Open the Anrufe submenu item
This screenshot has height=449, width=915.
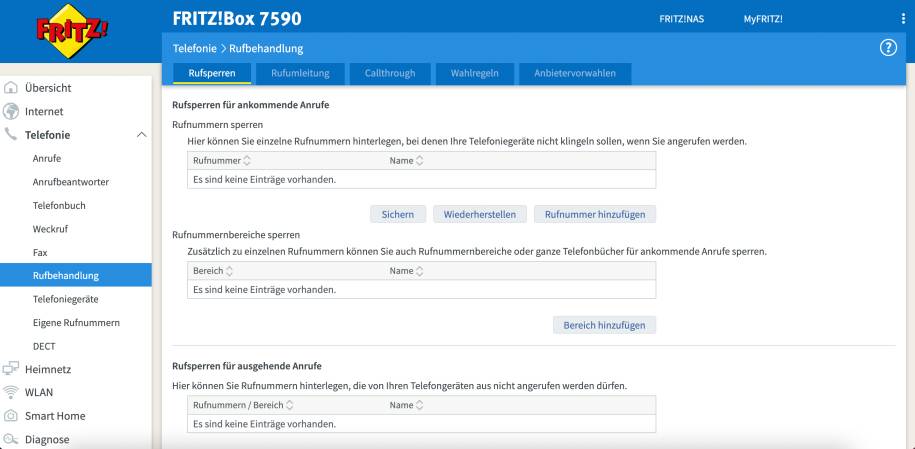47,158
